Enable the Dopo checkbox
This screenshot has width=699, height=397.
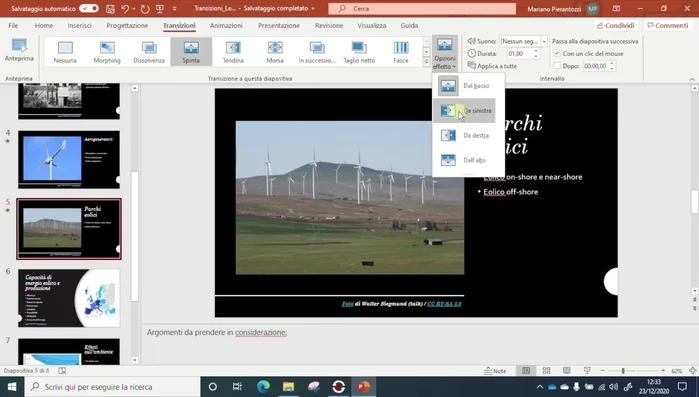557,66
